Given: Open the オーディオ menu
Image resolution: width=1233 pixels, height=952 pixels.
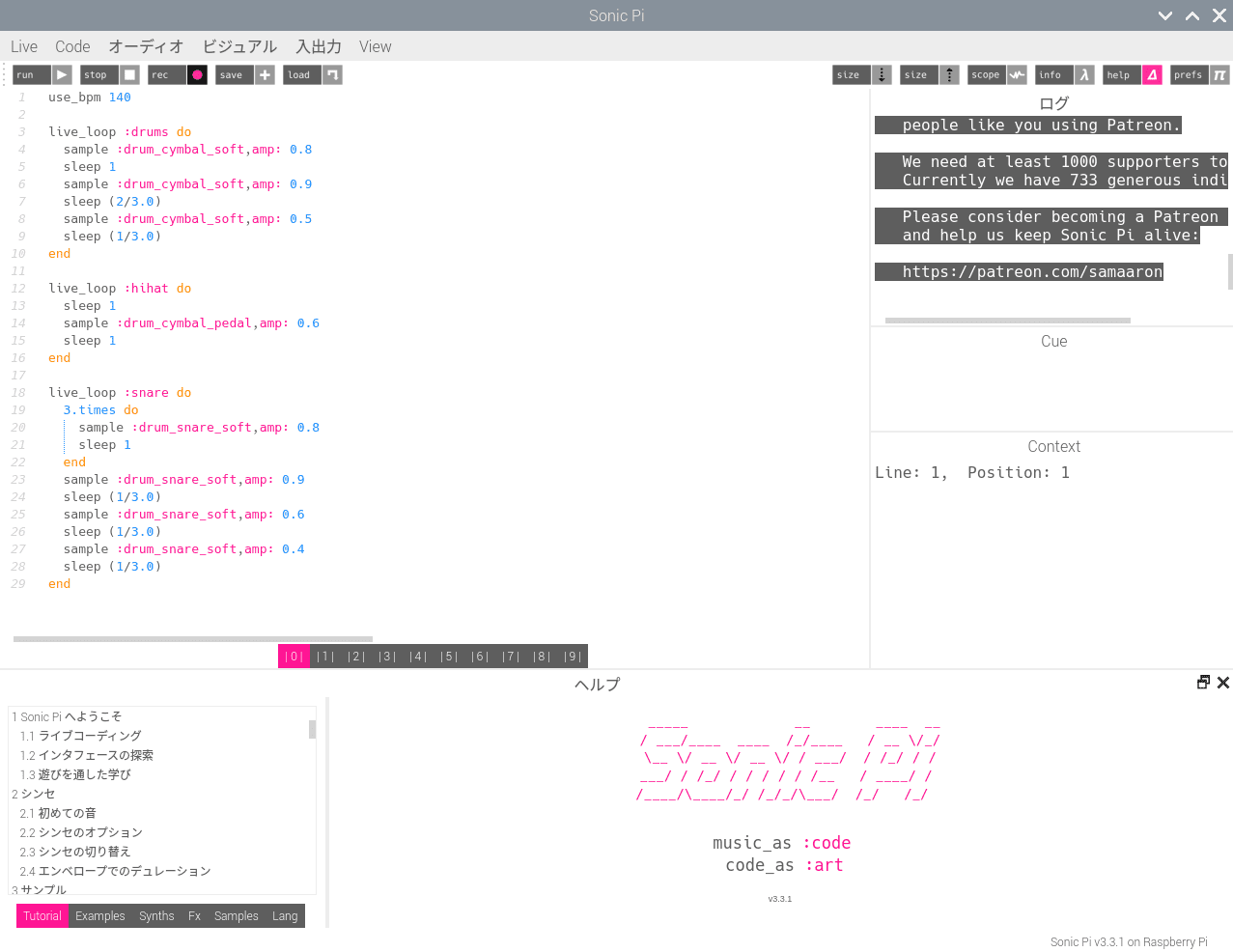Looking at the screenshot, I should (x=146, y=46).
